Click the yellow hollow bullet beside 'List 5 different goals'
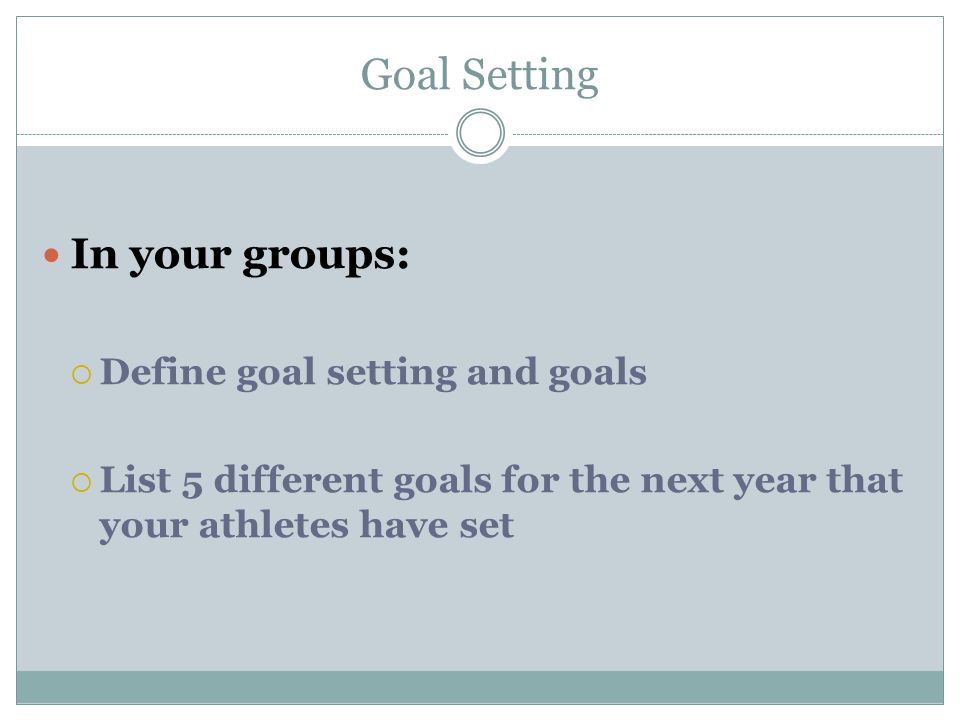Viewport: 960px width, 720px height. pos(81,482)
